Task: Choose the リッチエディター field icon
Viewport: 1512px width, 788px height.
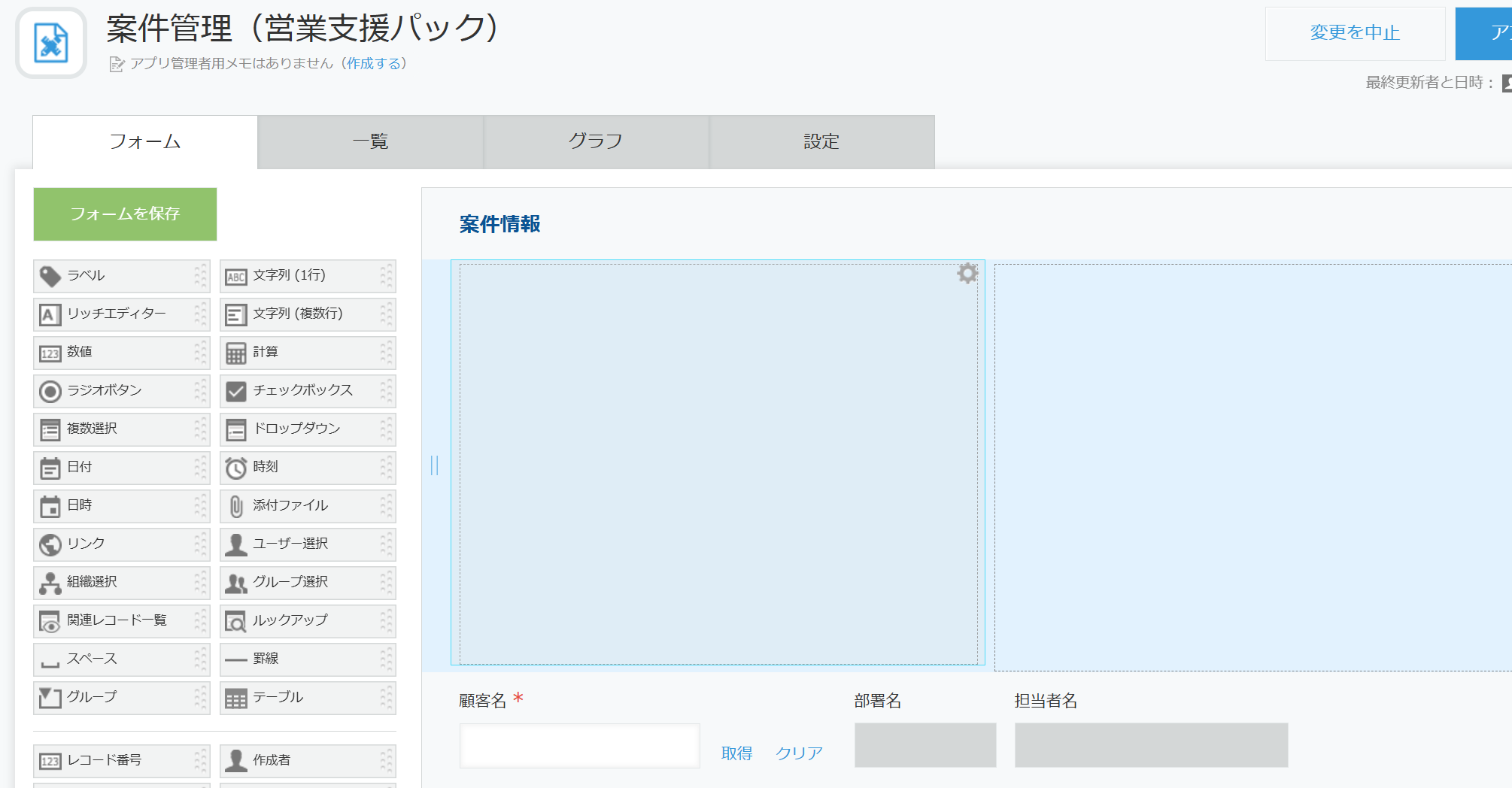Action: tap(50, 315)
